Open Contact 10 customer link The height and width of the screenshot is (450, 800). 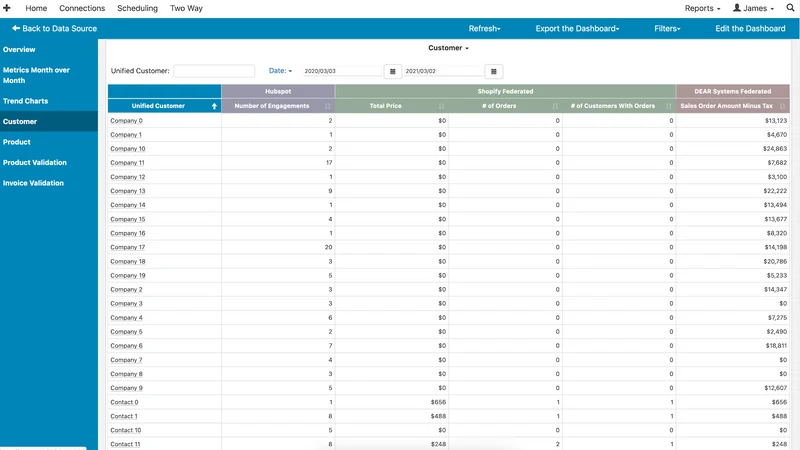pyautogui.click(x=126, y=430)
